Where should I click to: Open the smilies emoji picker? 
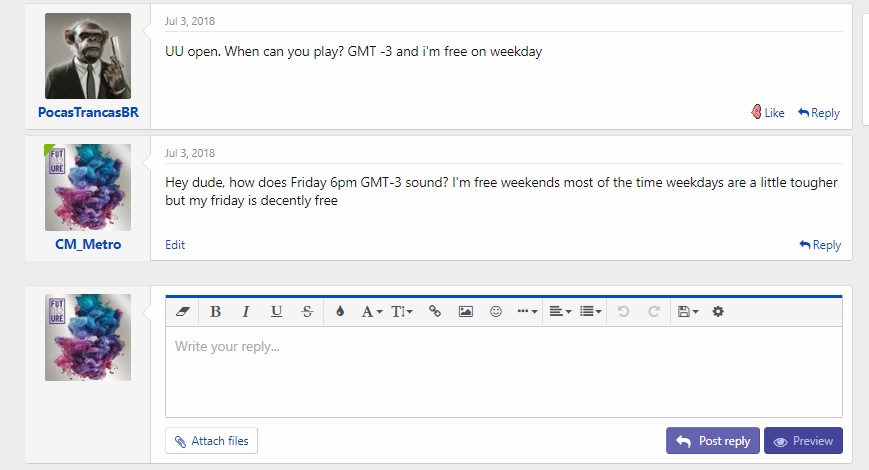tap(495, 311)
